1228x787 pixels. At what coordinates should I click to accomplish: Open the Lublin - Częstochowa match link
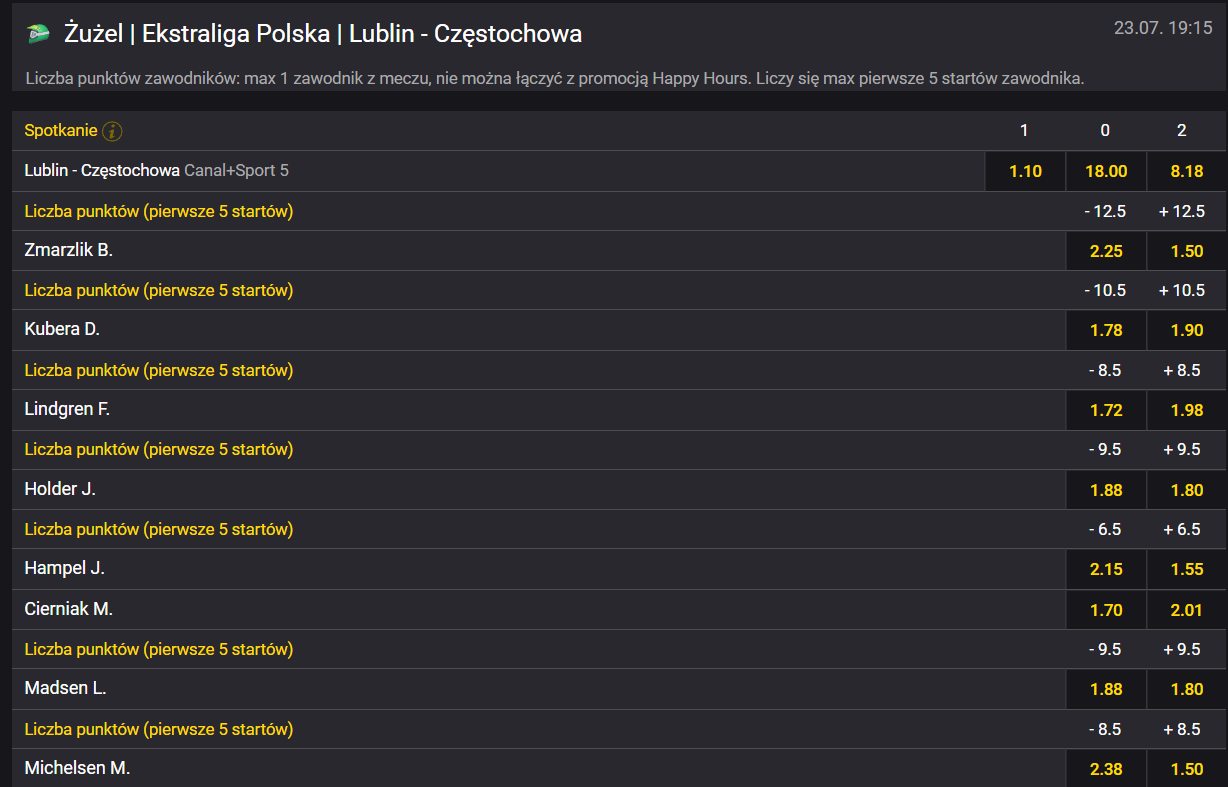click(x=102, y=170)
